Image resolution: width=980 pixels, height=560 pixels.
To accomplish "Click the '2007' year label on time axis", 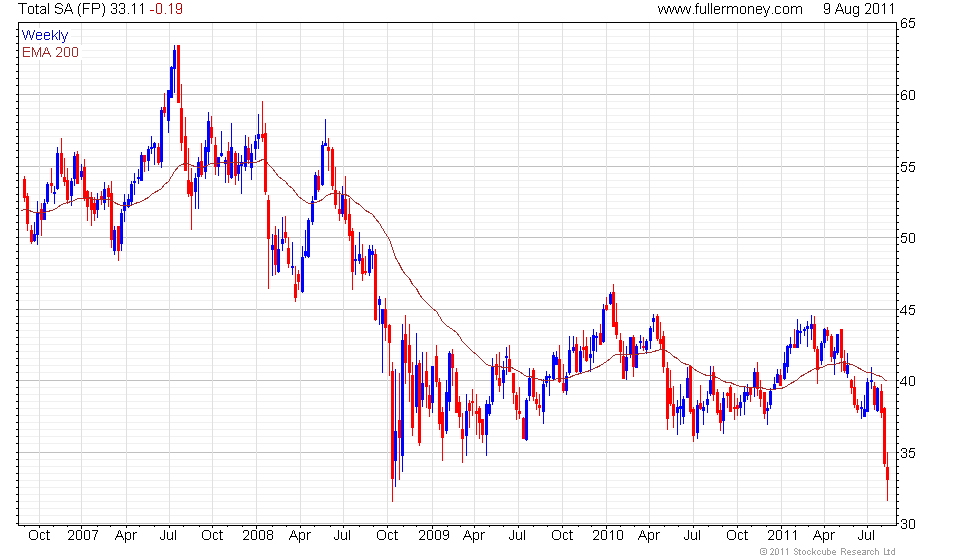I will click(x=82, y=536).
